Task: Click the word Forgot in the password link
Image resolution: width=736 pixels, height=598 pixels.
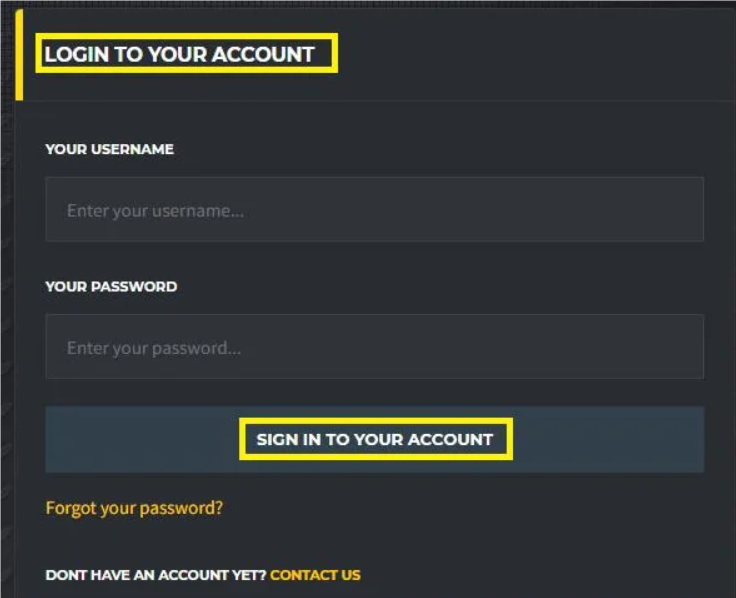Action: [x=71, y=508]
